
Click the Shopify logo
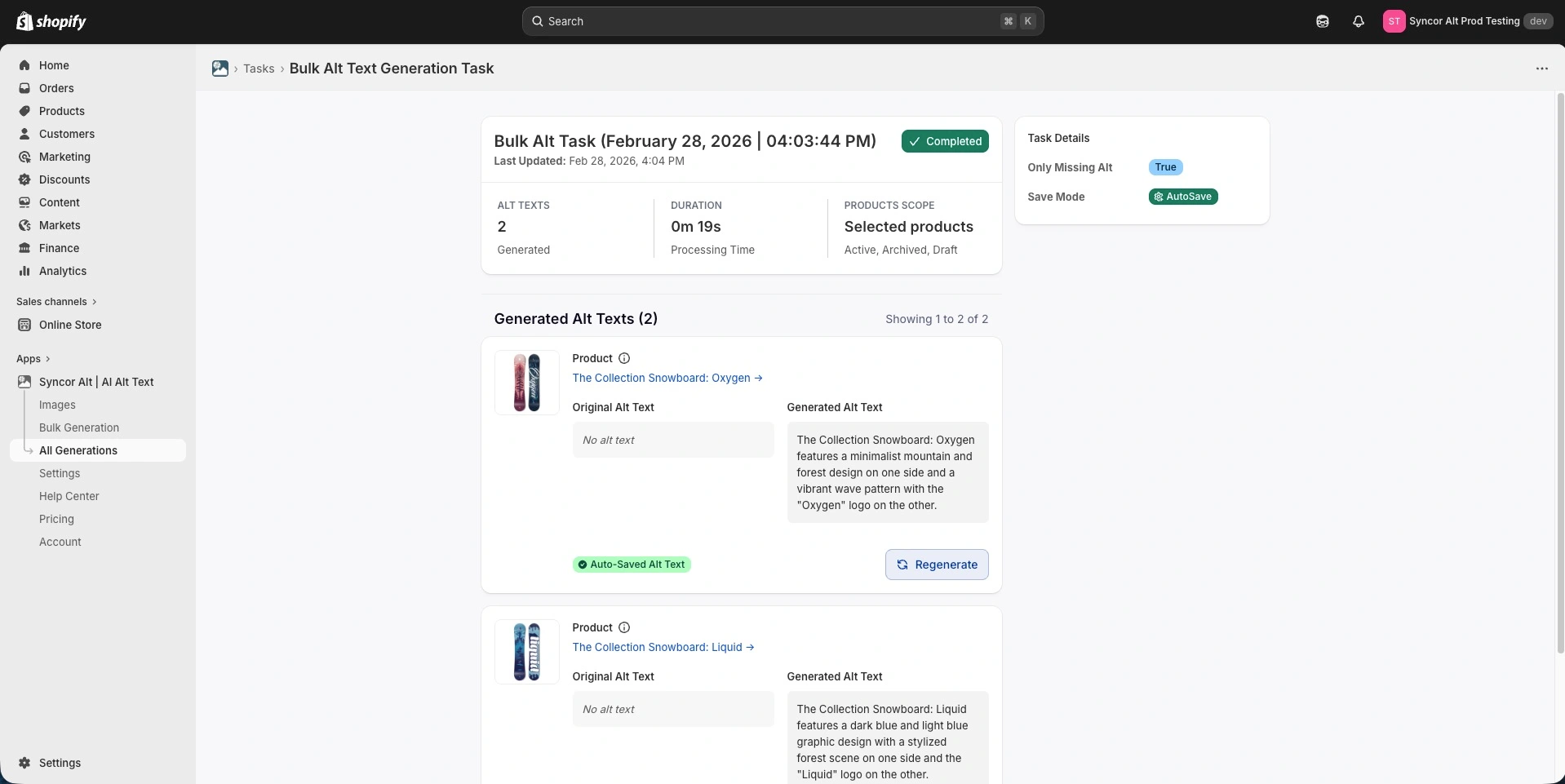coord(51,21)
